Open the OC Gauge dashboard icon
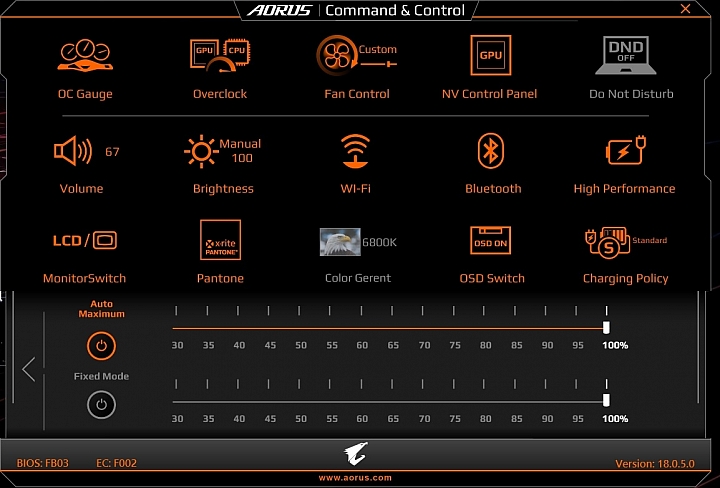The width and height of the screenshot is (720, 488). [85, 55]
